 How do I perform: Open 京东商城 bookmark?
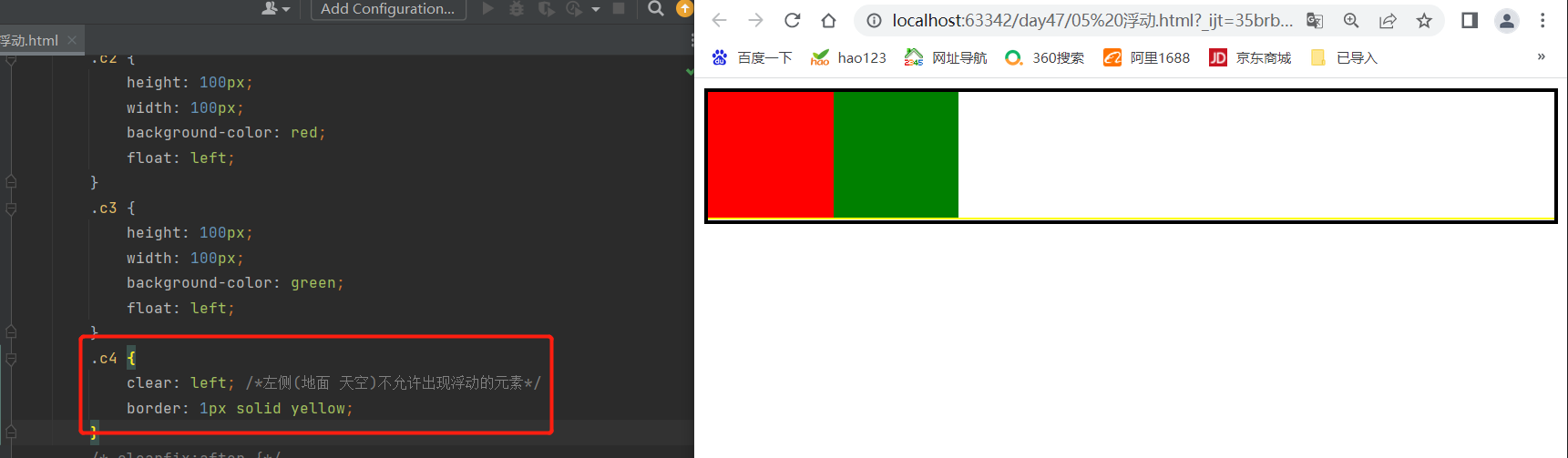tap(1250, 57)
